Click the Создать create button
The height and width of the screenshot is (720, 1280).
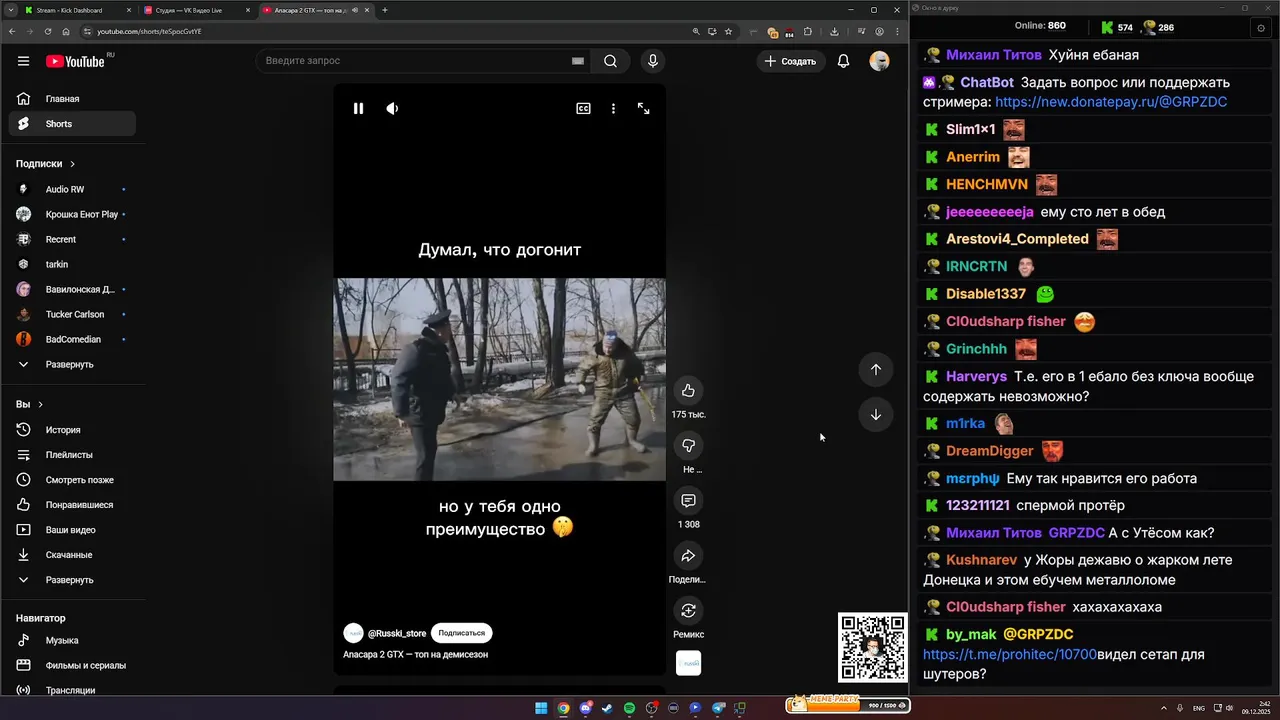pyautogui.click(x=790, y=61)
